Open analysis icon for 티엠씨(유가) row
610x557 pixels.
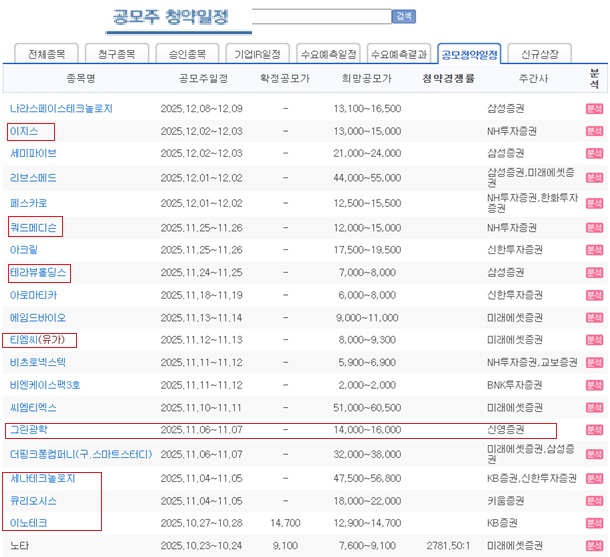pos(594,340)
